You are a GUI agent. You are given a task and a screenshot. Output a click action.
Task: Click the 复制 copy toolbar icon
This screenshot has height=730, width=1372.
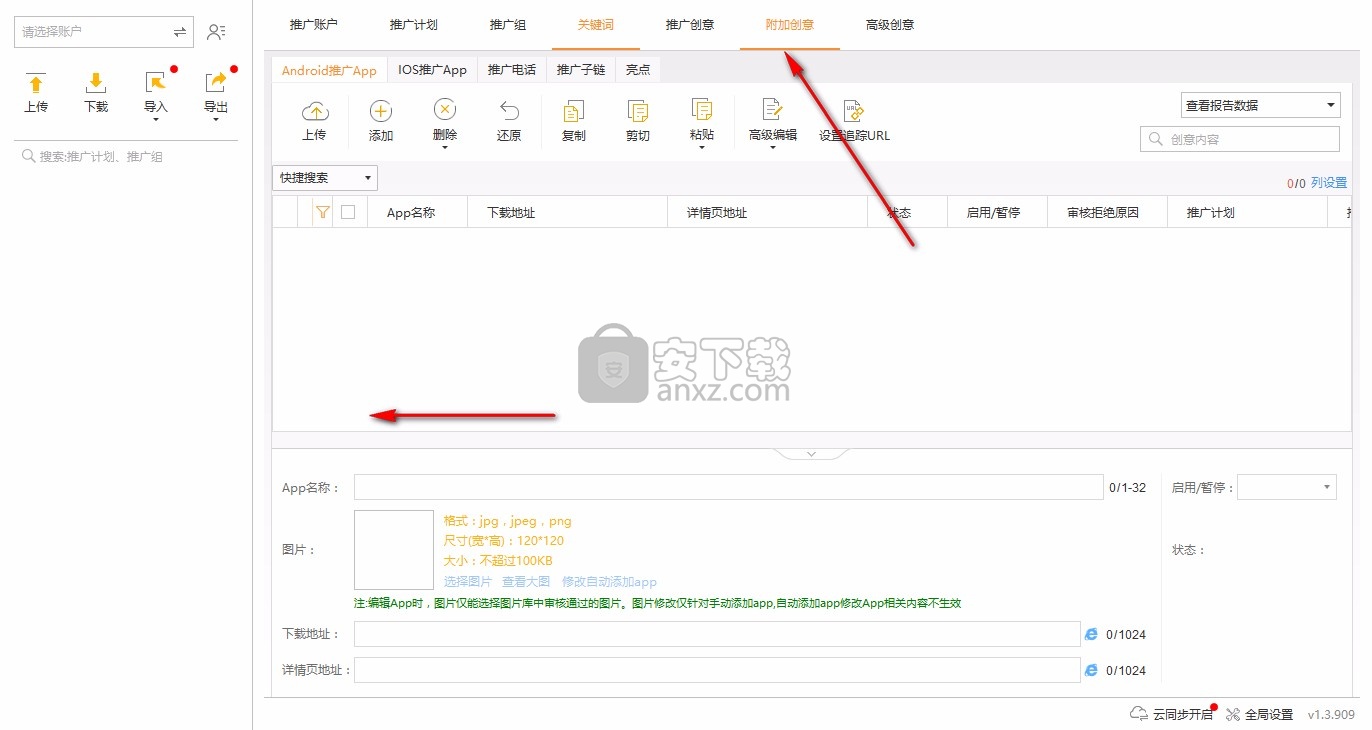574,110
